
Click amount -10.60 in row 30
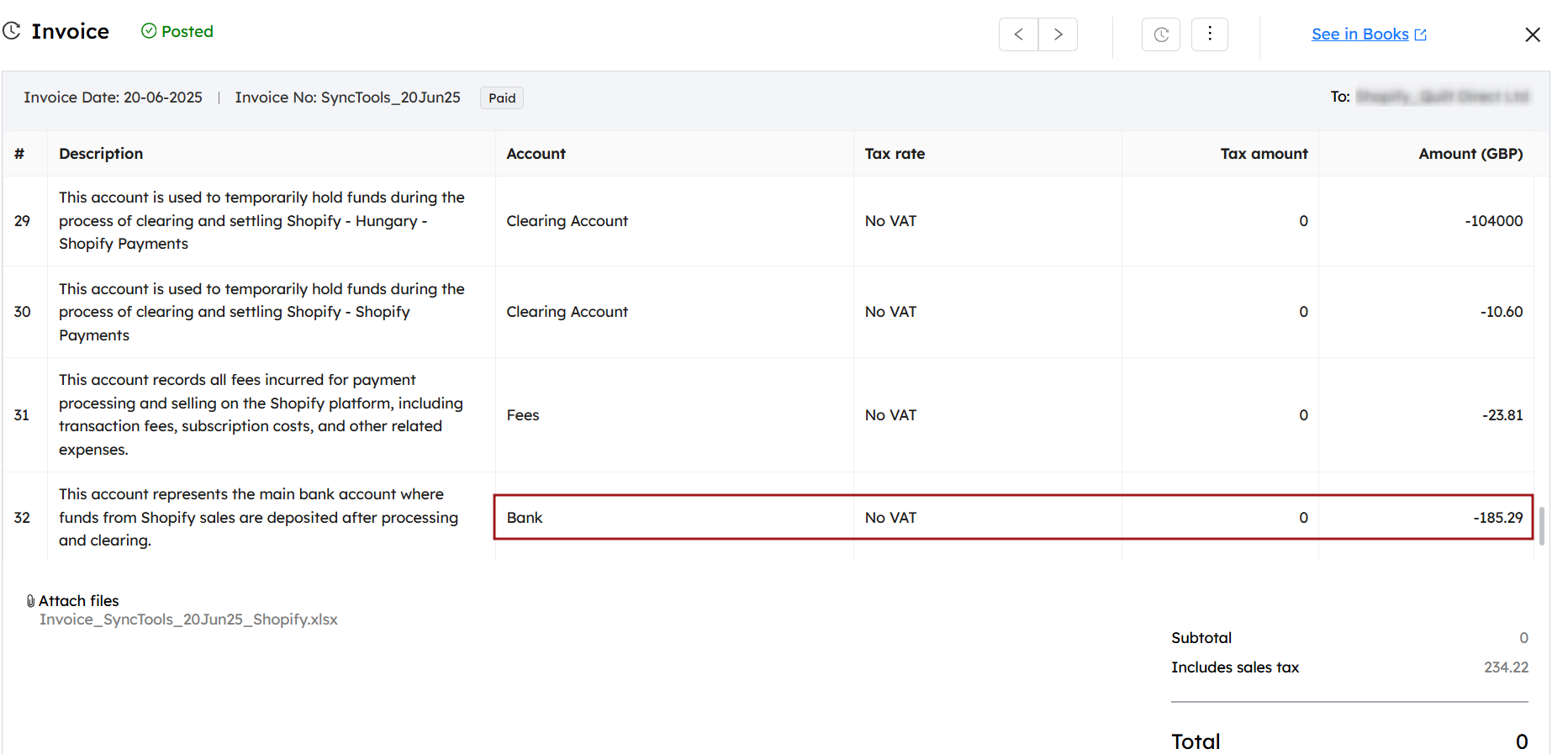(1502, 312)
